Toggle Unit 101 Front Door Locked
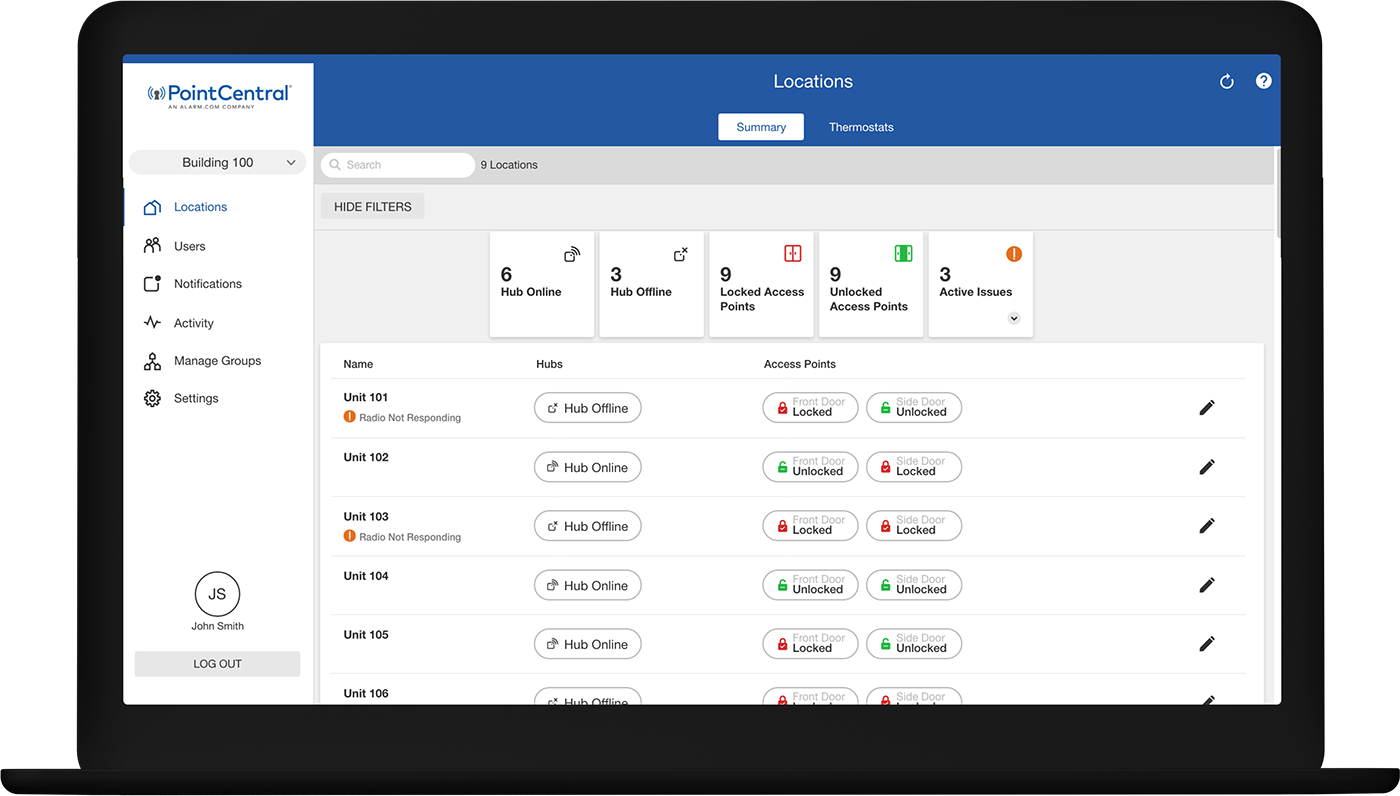This screenshot has width=1400, height=796. [810, 408]
